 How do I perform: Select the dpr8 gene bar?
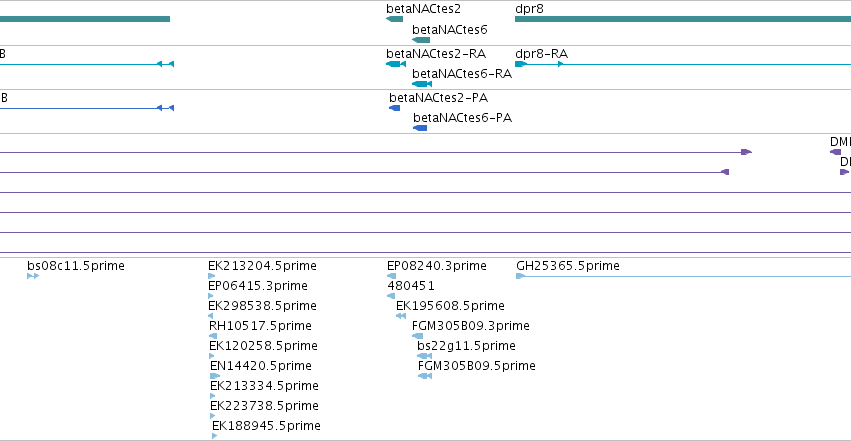[683, 19]
